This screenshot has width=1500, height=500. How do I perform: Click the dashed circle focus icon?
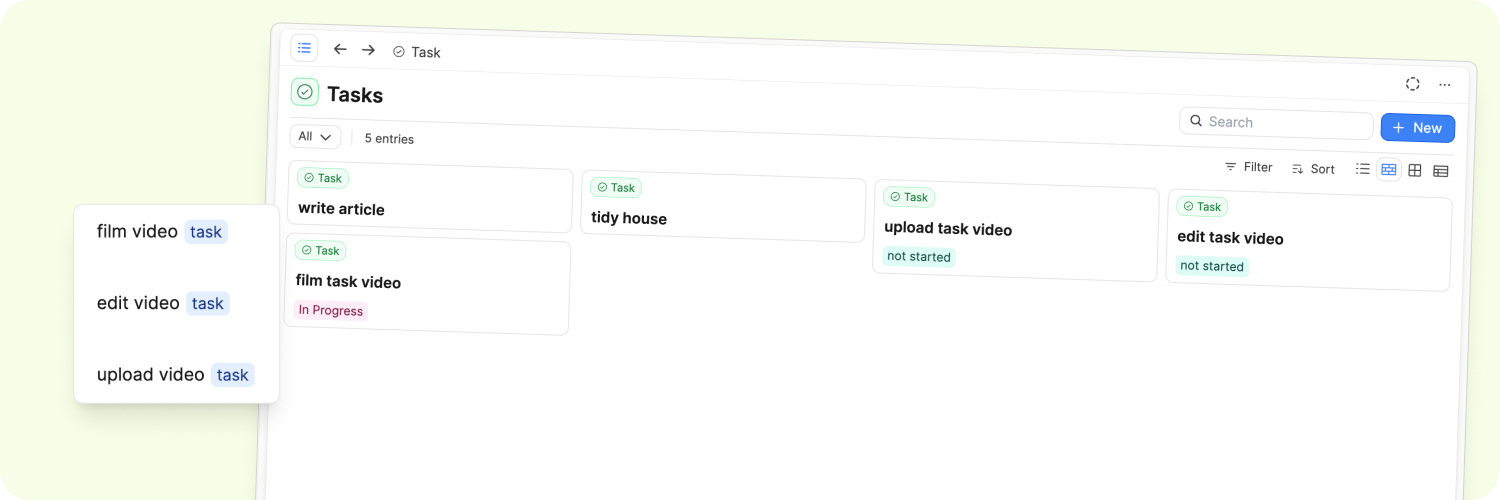tap(1413, 84)
